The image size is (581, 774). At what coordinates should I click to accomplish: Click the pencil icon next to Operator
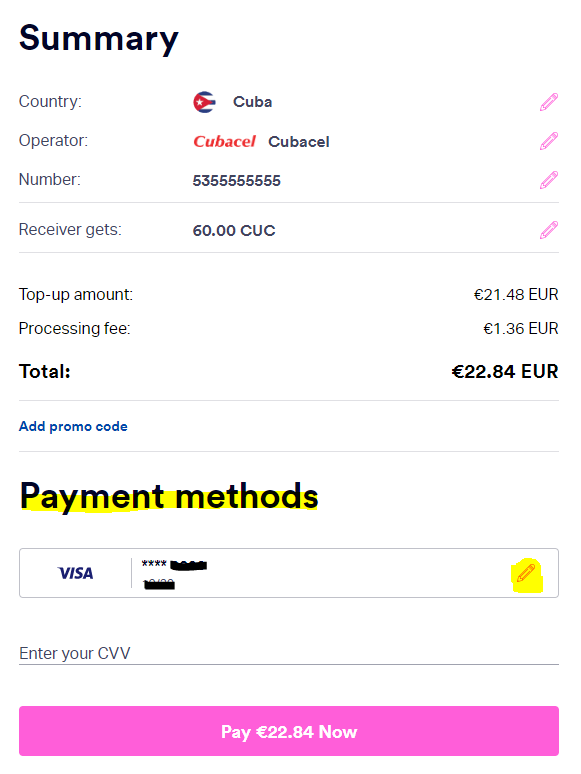(548, 141)
